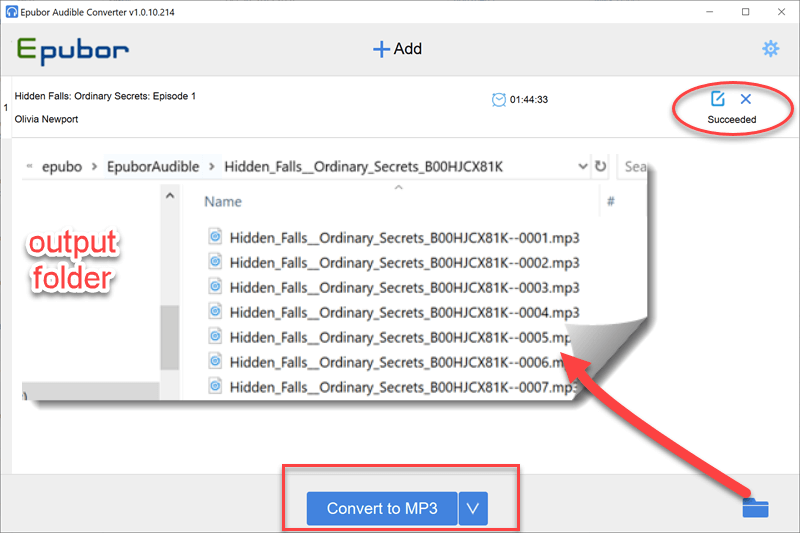Screen dimensions: 800x533
Task: Select the file ending in 0002.mp3
Action: (x=405, y=263)
